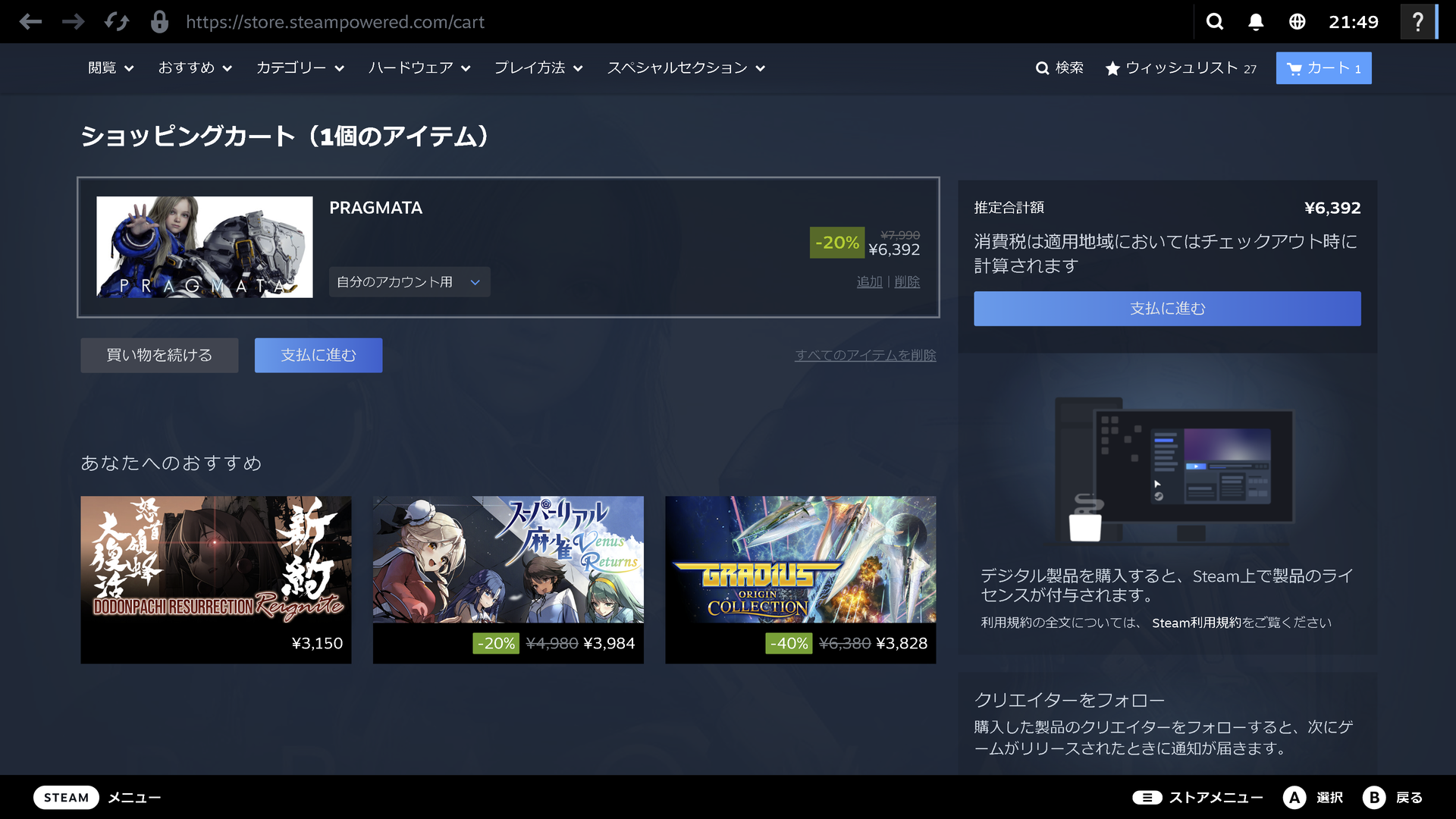
Task: Open help with the question mark icon
Action: (1417, 22)
